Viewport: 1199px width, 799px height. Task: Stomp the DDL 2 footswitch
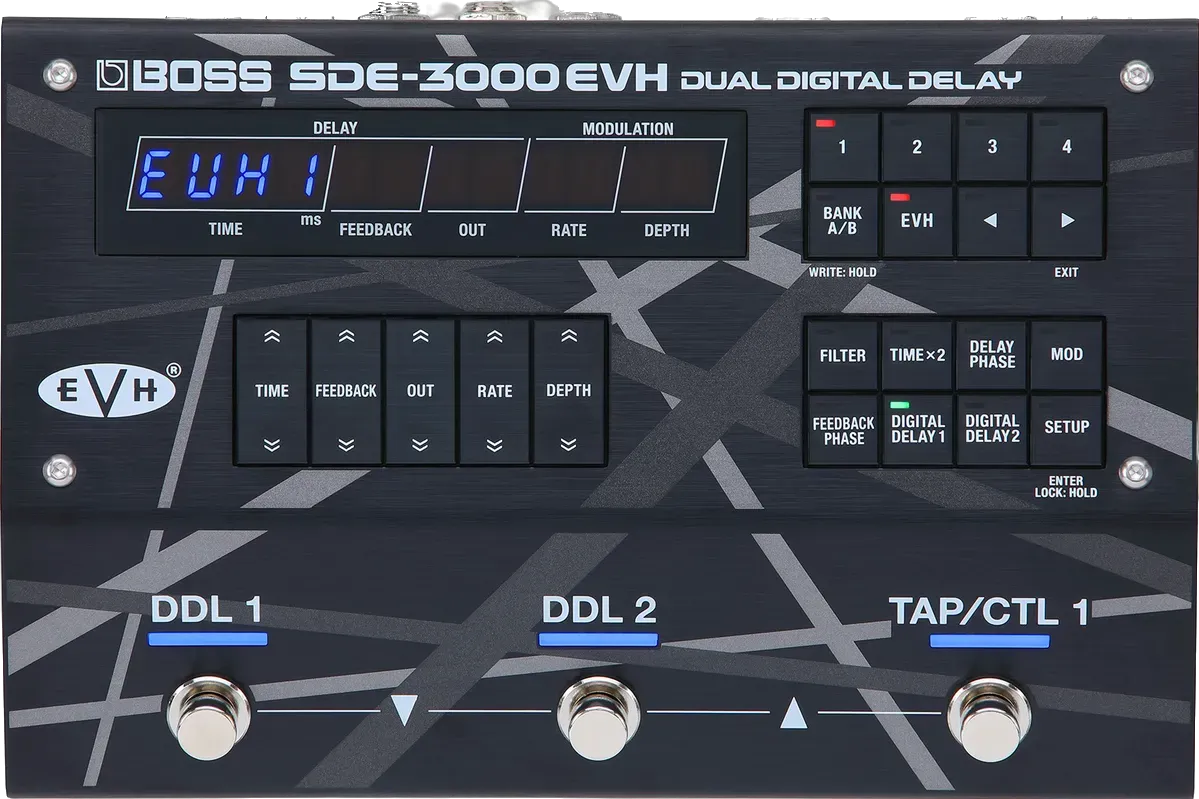pos(599,718)
